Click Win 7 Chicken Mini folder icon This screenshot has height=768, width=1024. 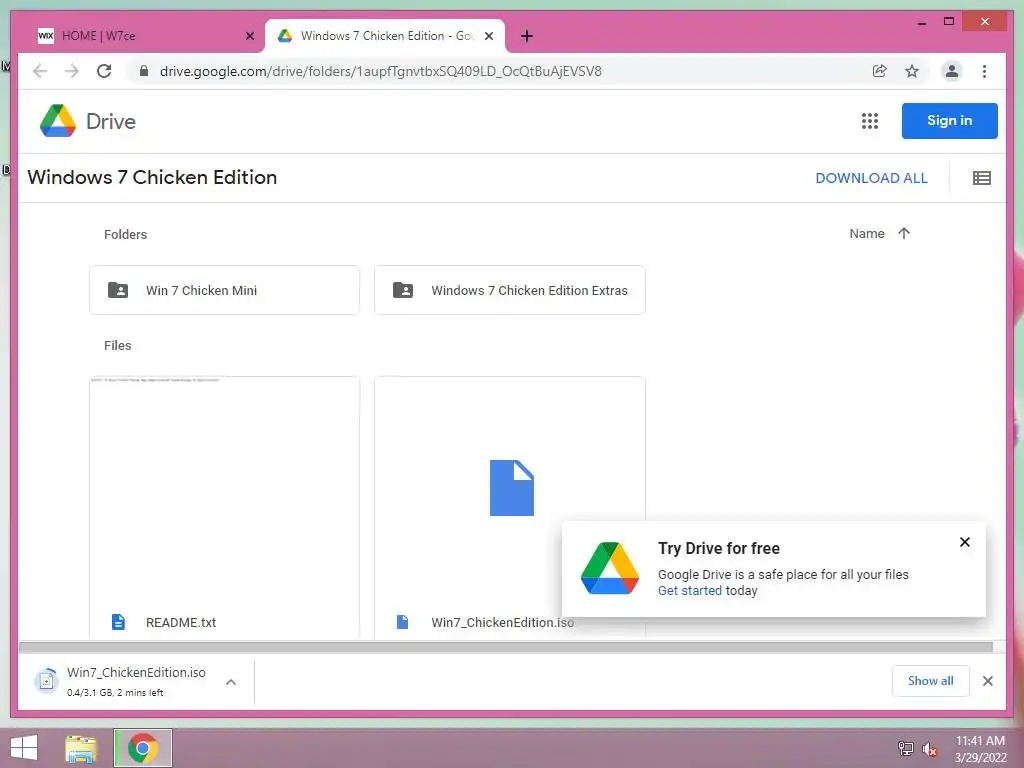pos(118,290)
